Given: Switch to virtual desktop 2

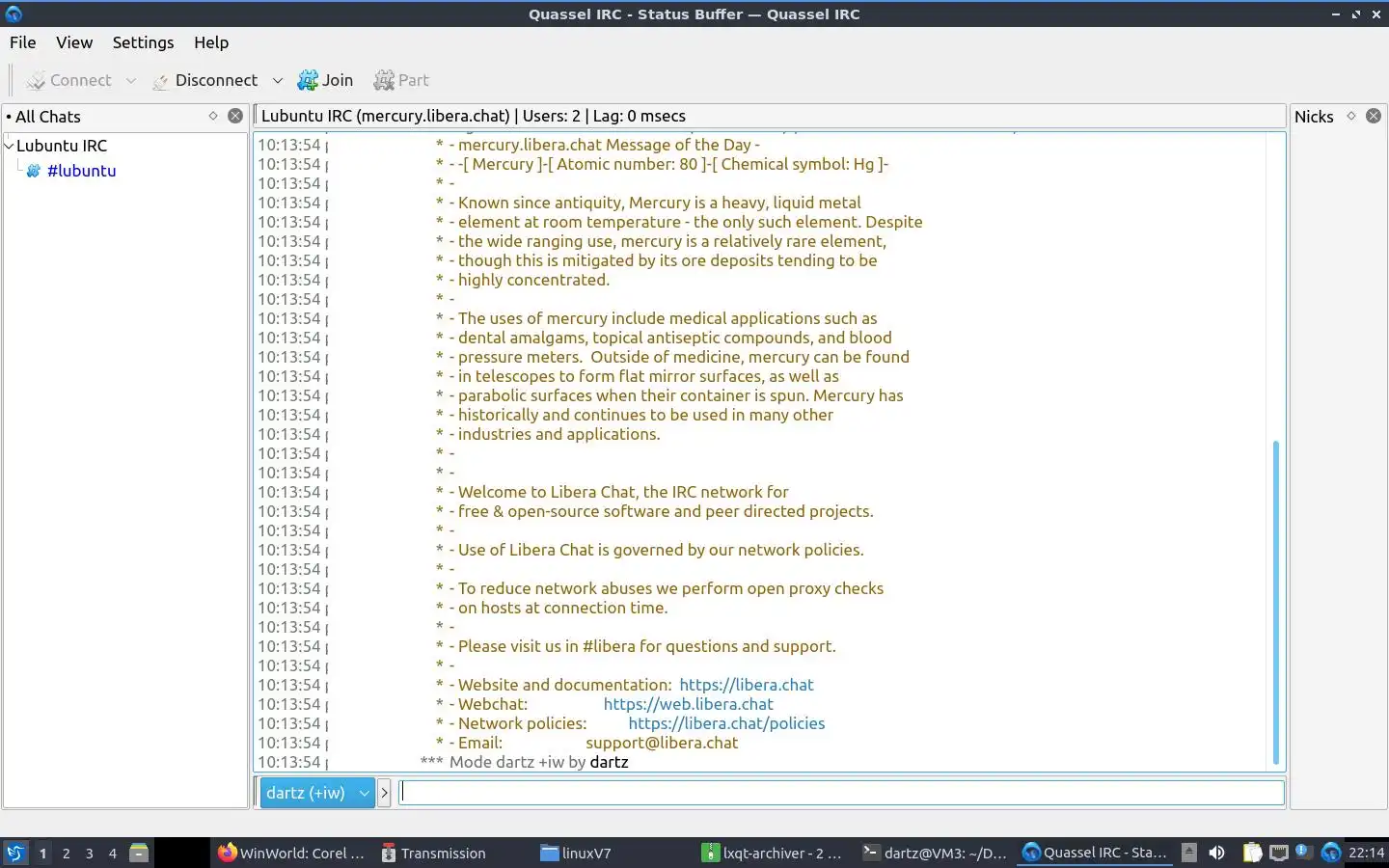Looking at the screenshot, I should point(66,854).
